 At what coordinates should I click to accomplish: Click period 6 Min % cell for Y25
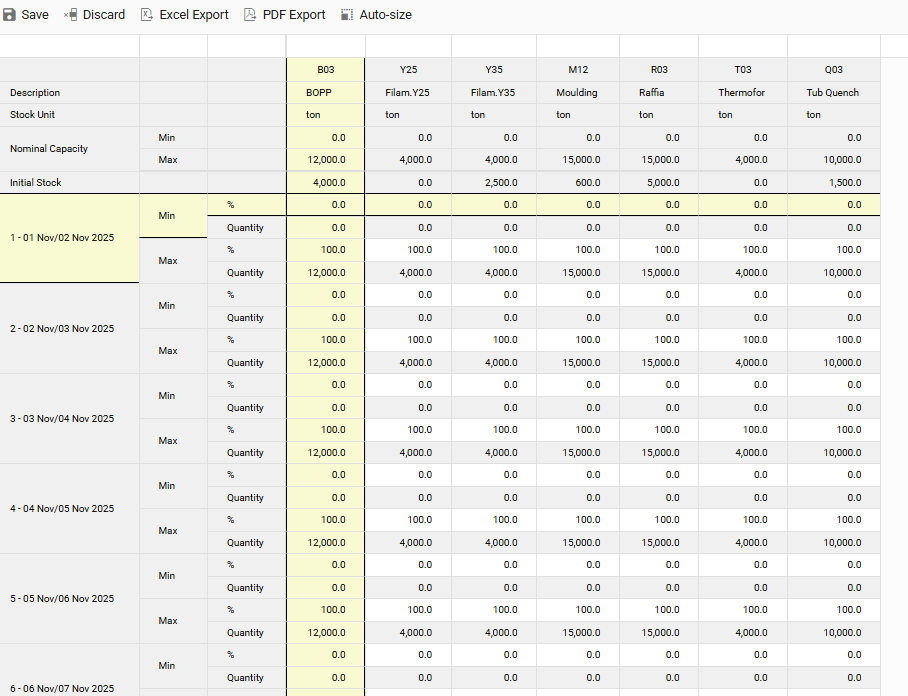coord(408,655)
